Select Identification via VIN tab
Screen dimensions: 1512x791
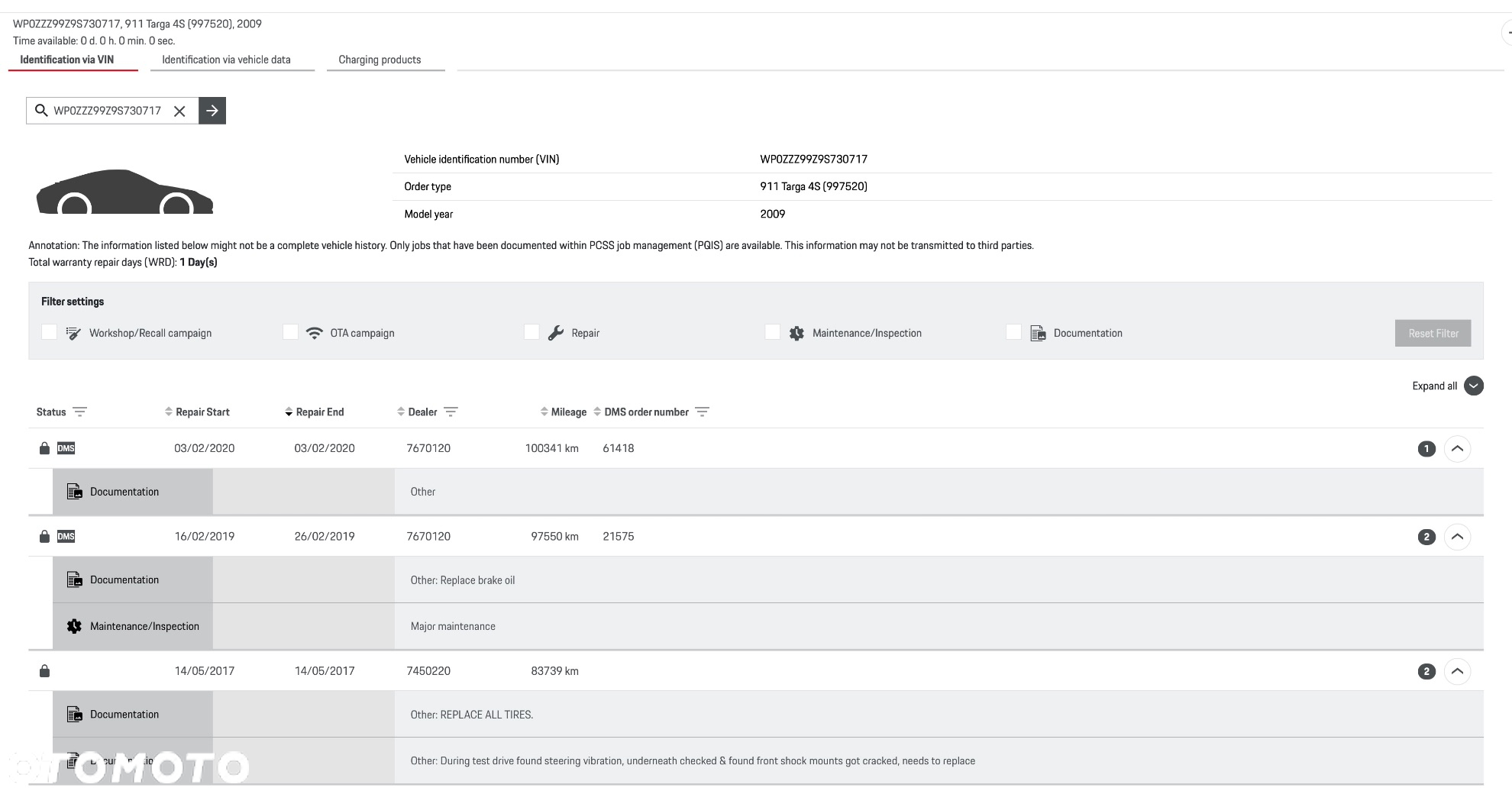pyautogui.click(x=67, y=60)
